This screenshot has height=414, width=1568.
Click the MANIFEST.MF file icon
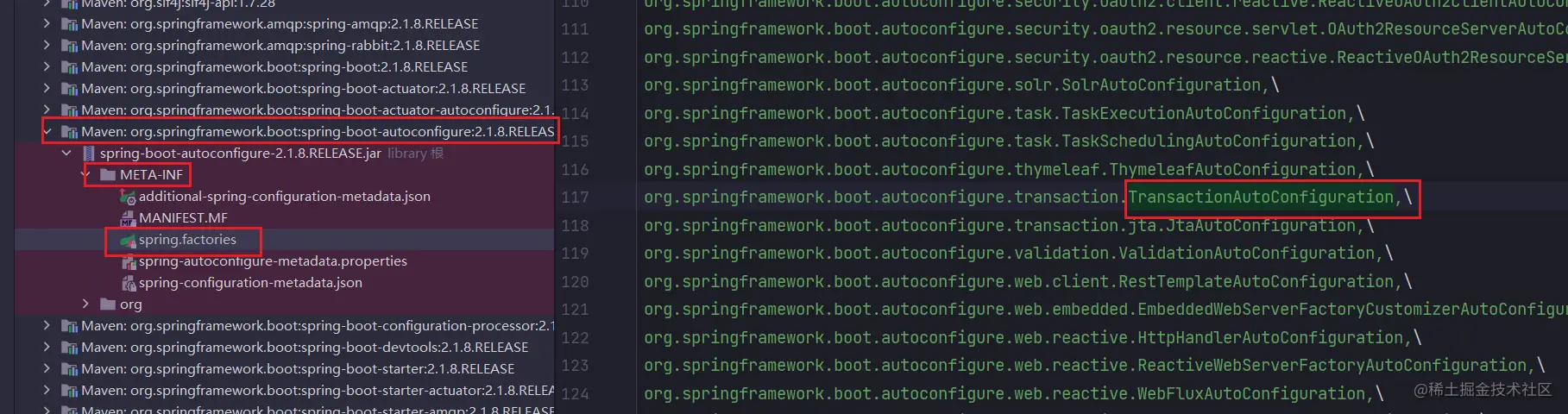tap(128, 218)
